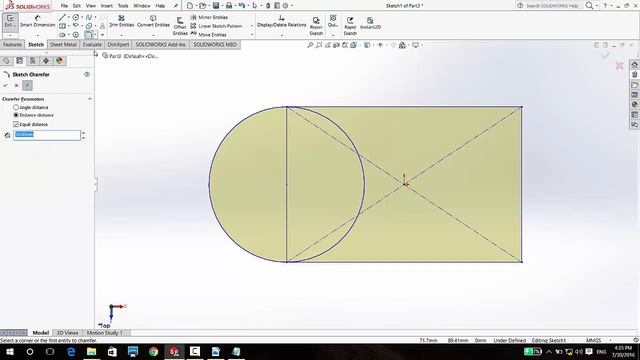Image resolution: width=640 pixels, height=360 pixels.
Task: Open the DimXpertManager tab icon
Action: pyautogui.click(x=46, y=61)
